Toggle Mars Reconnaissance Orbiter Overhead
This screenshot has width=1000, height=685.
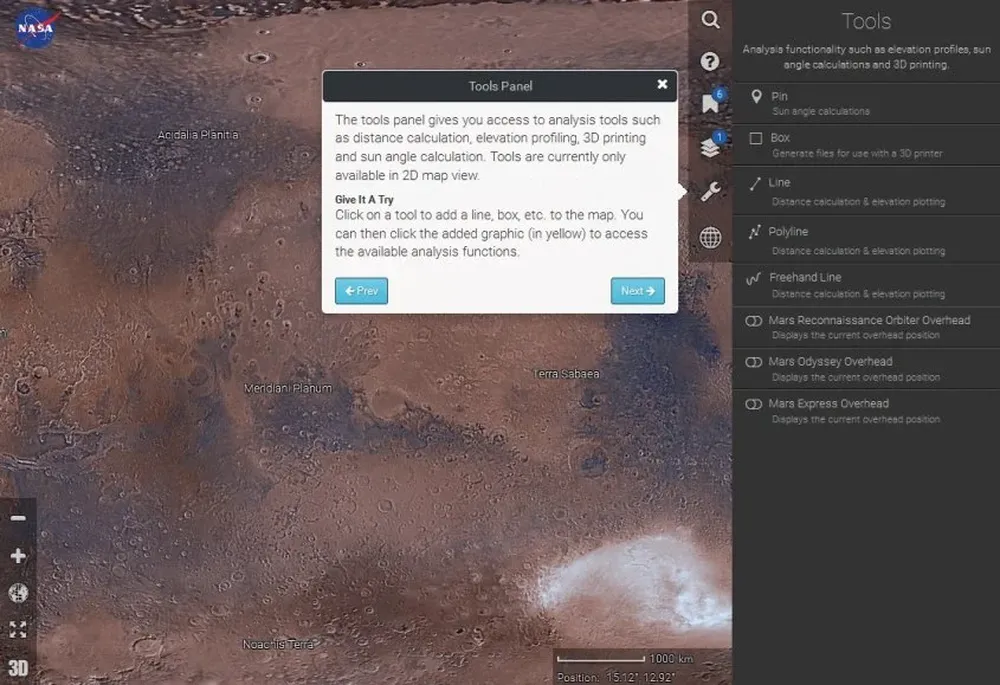coord(754,321)
